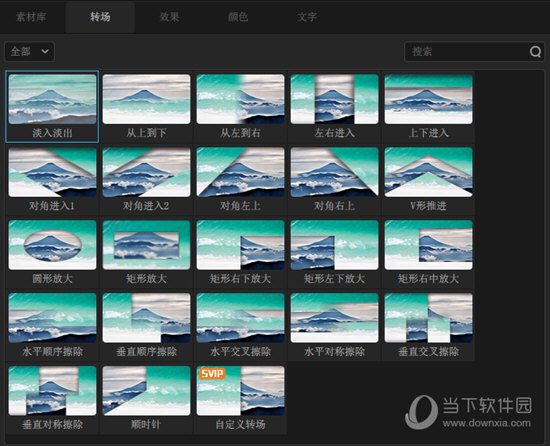Pick the 左右进入 transition thumbnail
The width and height of the screenshot is (550, 446).
334,99
